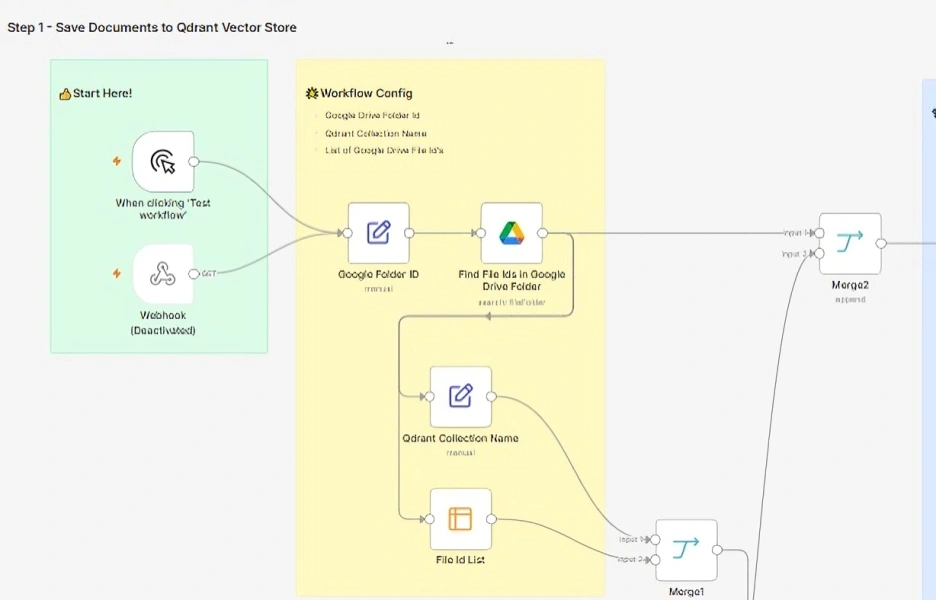Click the 'Merge2' node label
Image resolution: width=936 pixels, height=600 pixels.
849,285
